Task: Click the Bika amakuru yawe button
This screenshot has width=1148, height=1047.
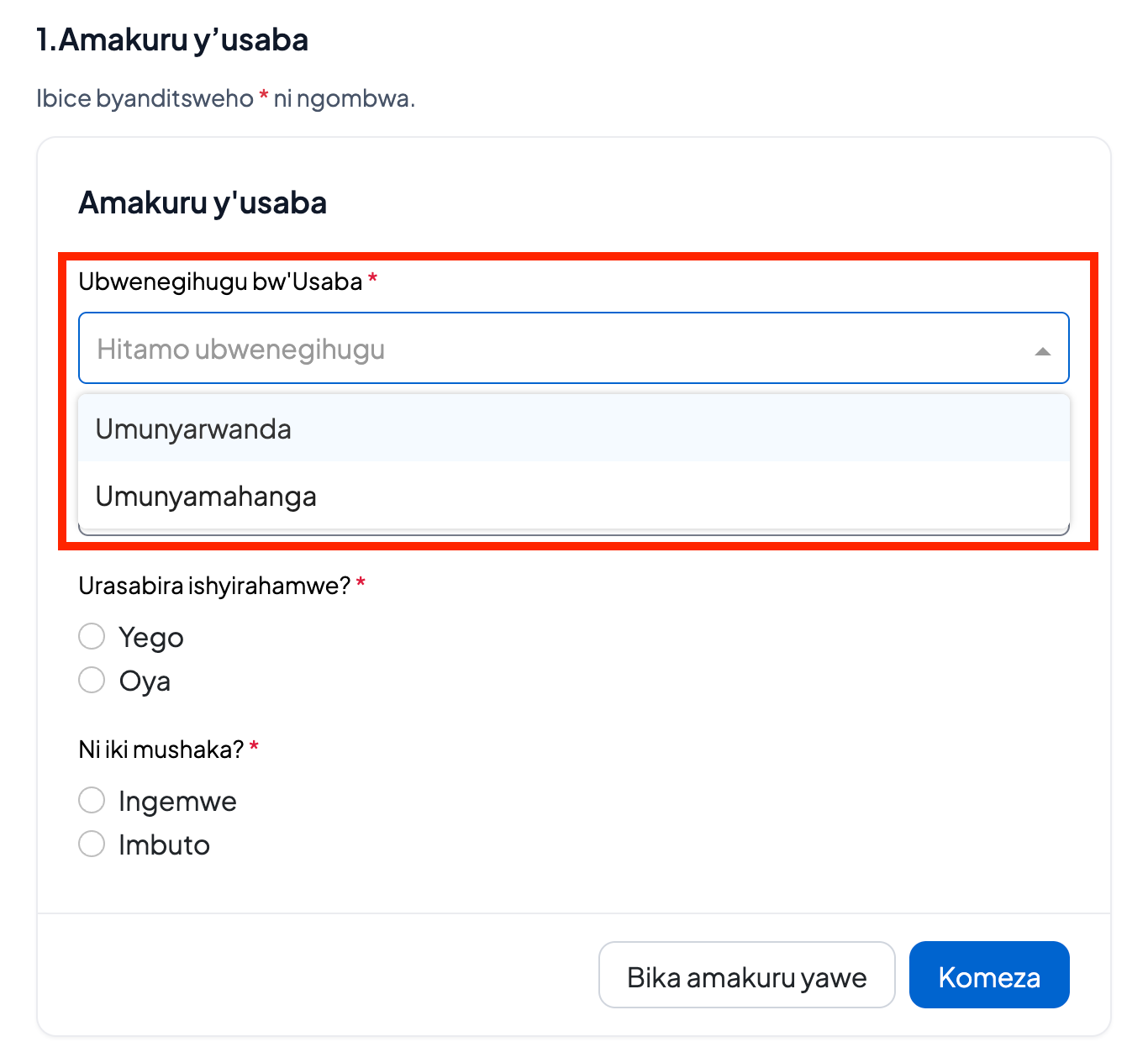Action: coord(746,975)
